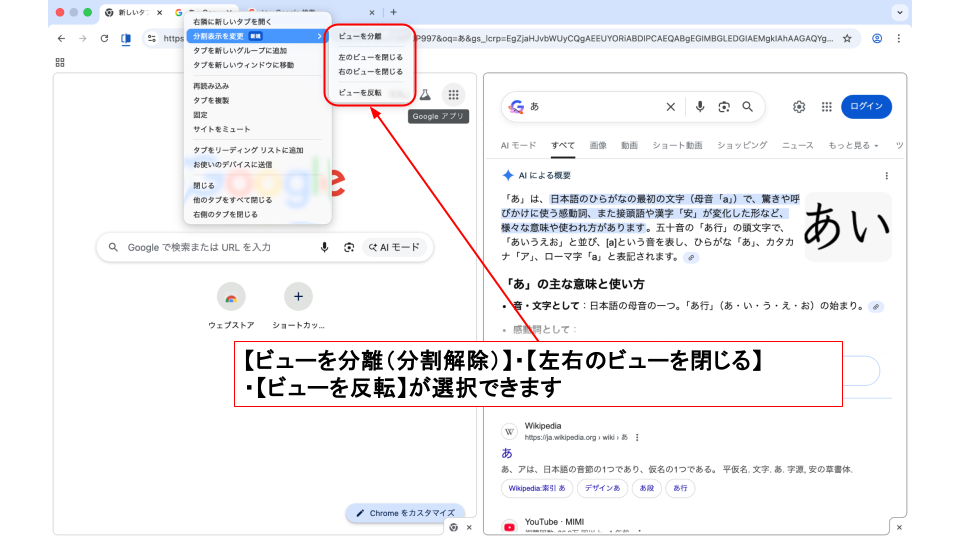Open the Wikipedia あ result link
Image resolution: width=960 pixels, height=540 pixels.
(506, 452)
